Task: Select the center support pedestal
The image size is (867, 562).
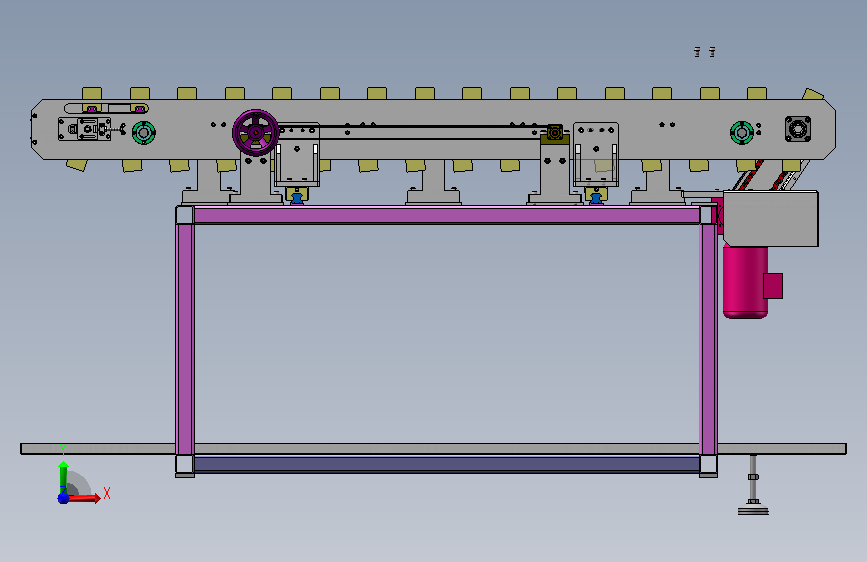Action: tap(434, 183)
